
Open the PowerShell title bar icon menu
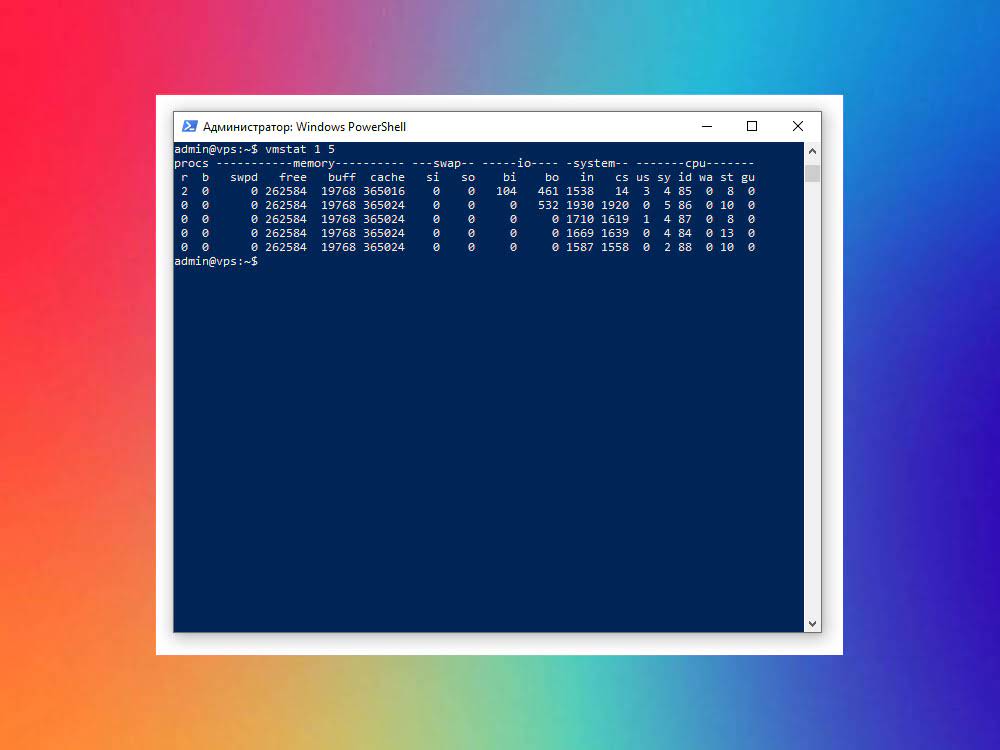click(x=190, y=126)
